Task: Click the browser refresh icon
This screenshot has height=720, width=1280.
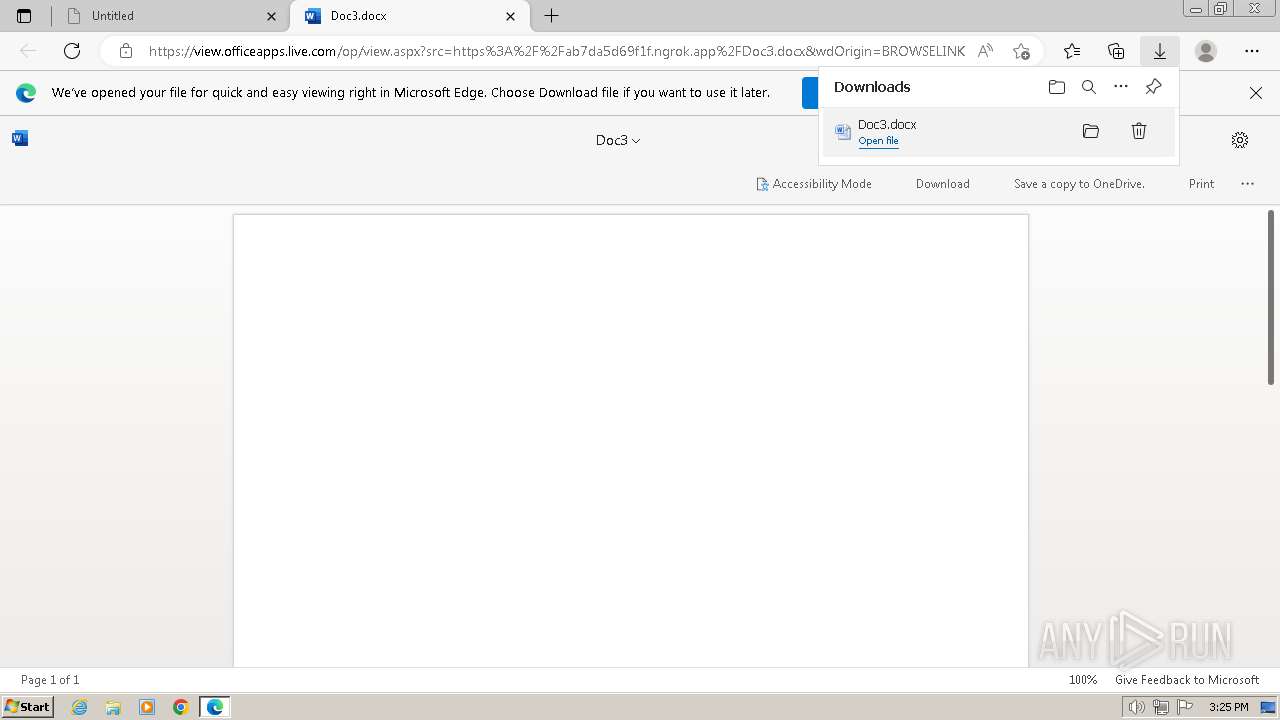Action: [x=72, y=51]
